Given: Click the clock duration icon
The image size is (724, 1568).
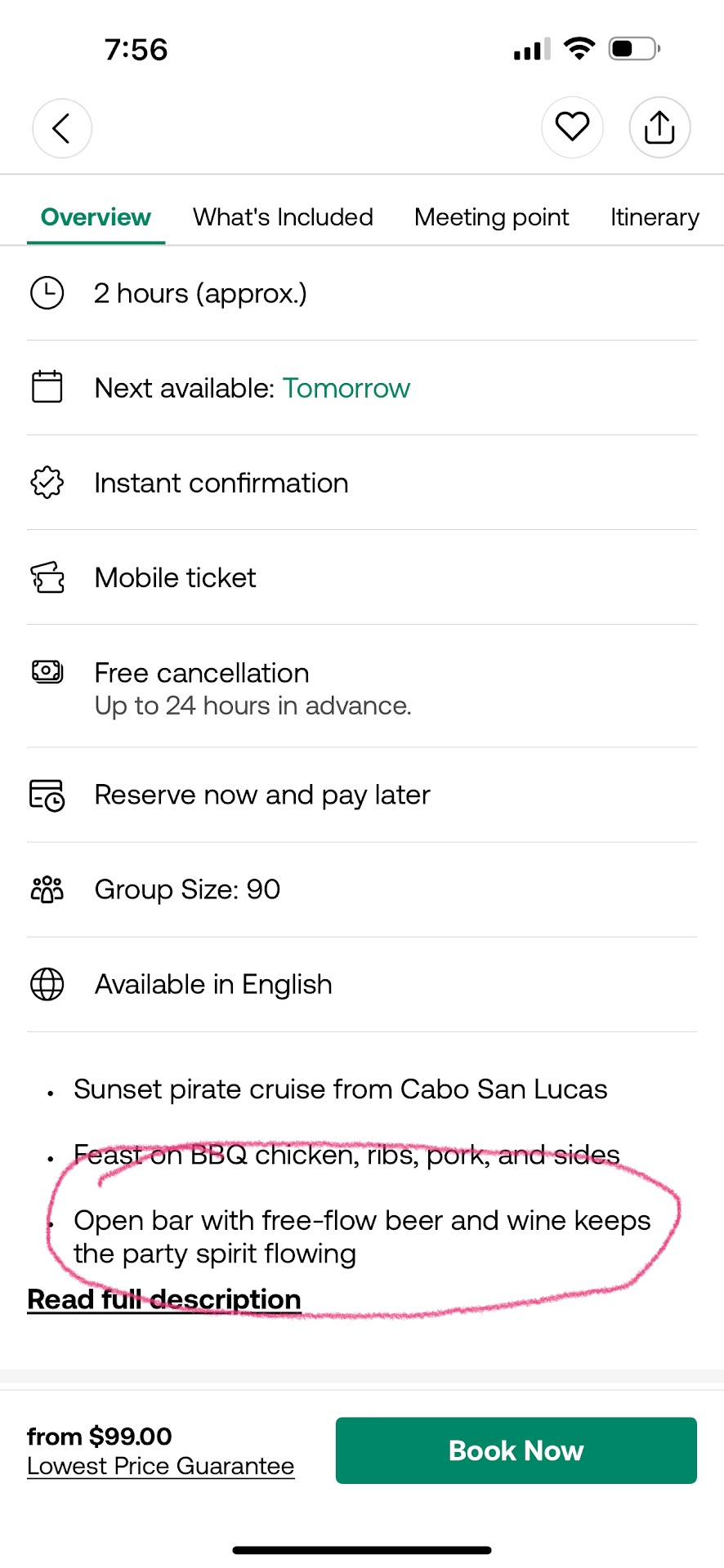Looking at the screenshot, I should (47, 293).
